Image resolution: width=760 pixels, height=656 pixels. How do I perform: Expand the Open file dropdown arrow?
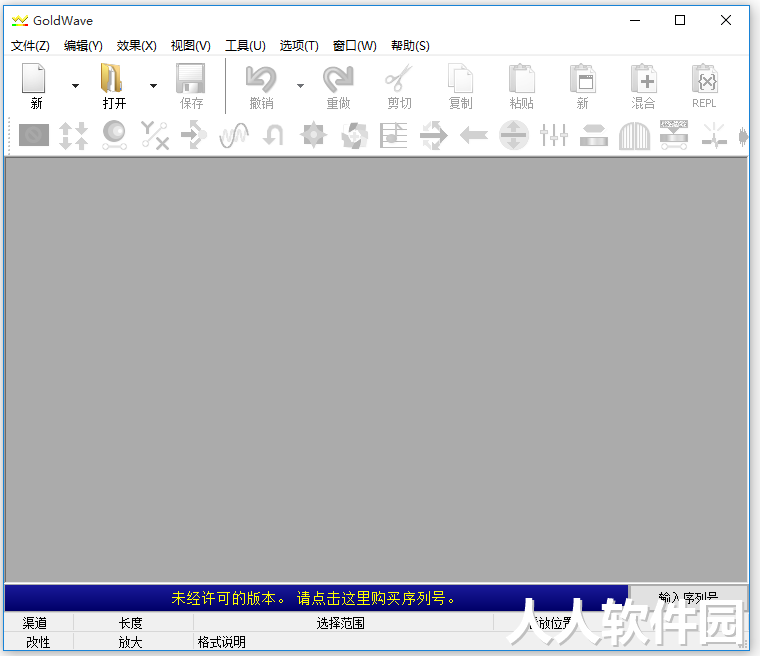153,86
